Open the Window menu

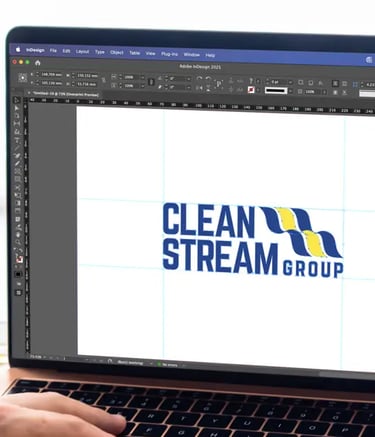(192, 54)
